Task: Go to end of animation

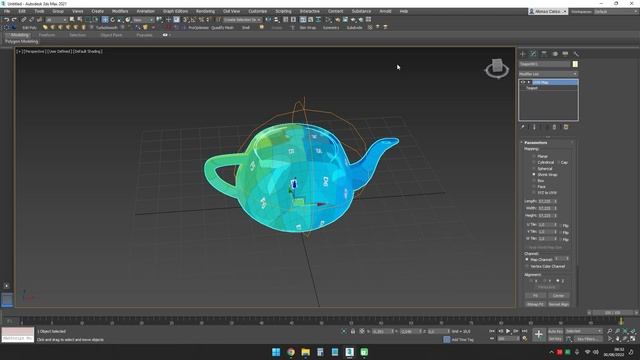Action: (524, 331)
